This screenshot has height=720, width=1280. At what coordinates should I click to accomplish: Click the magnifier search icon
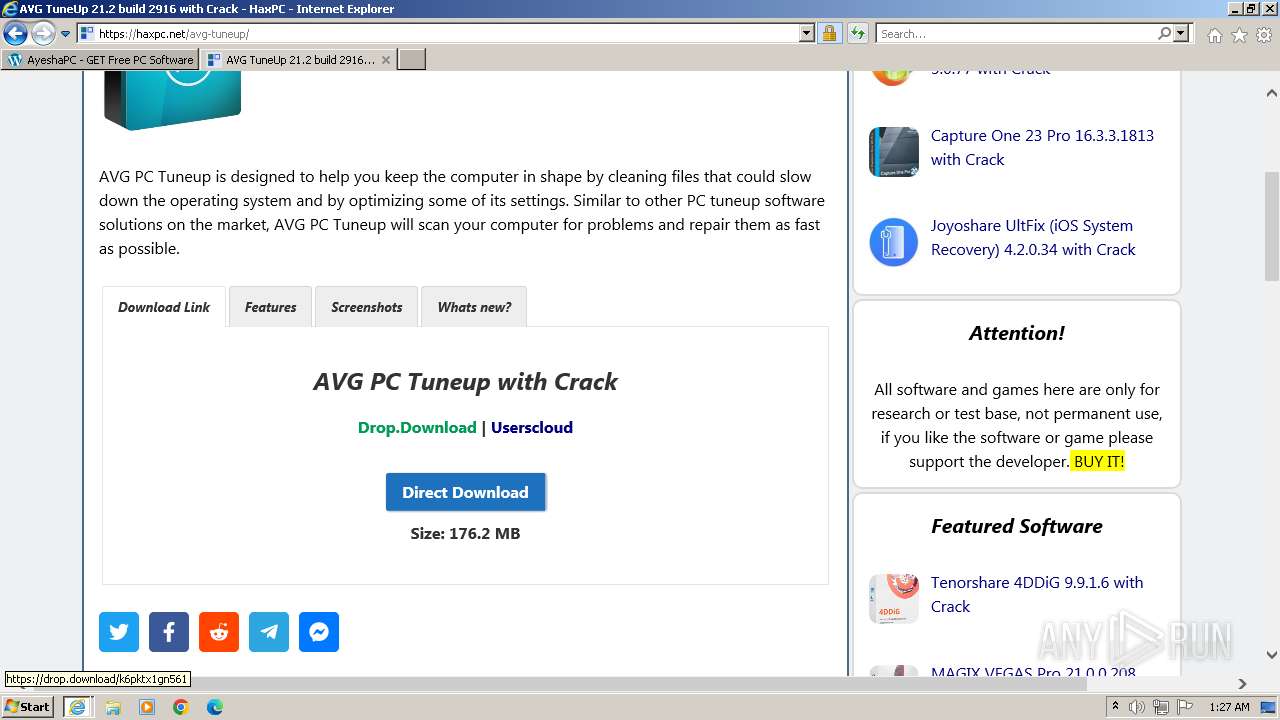pyautogui.click(x=1164, y=34)
